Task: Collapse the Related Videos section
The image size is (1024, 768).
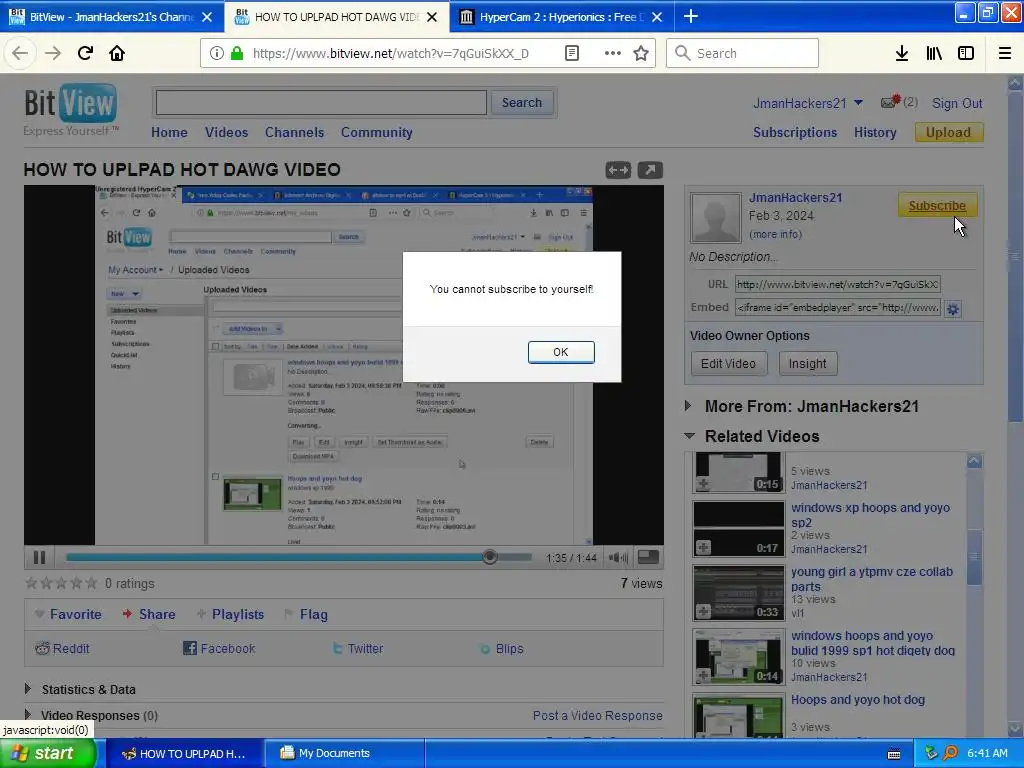Action: [689, 436]
